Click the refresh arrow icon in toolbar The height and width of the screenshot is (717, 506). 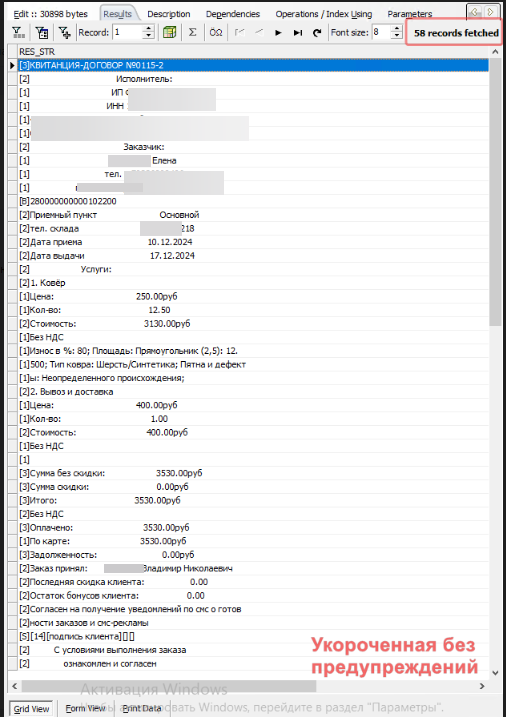coord(317,32)
